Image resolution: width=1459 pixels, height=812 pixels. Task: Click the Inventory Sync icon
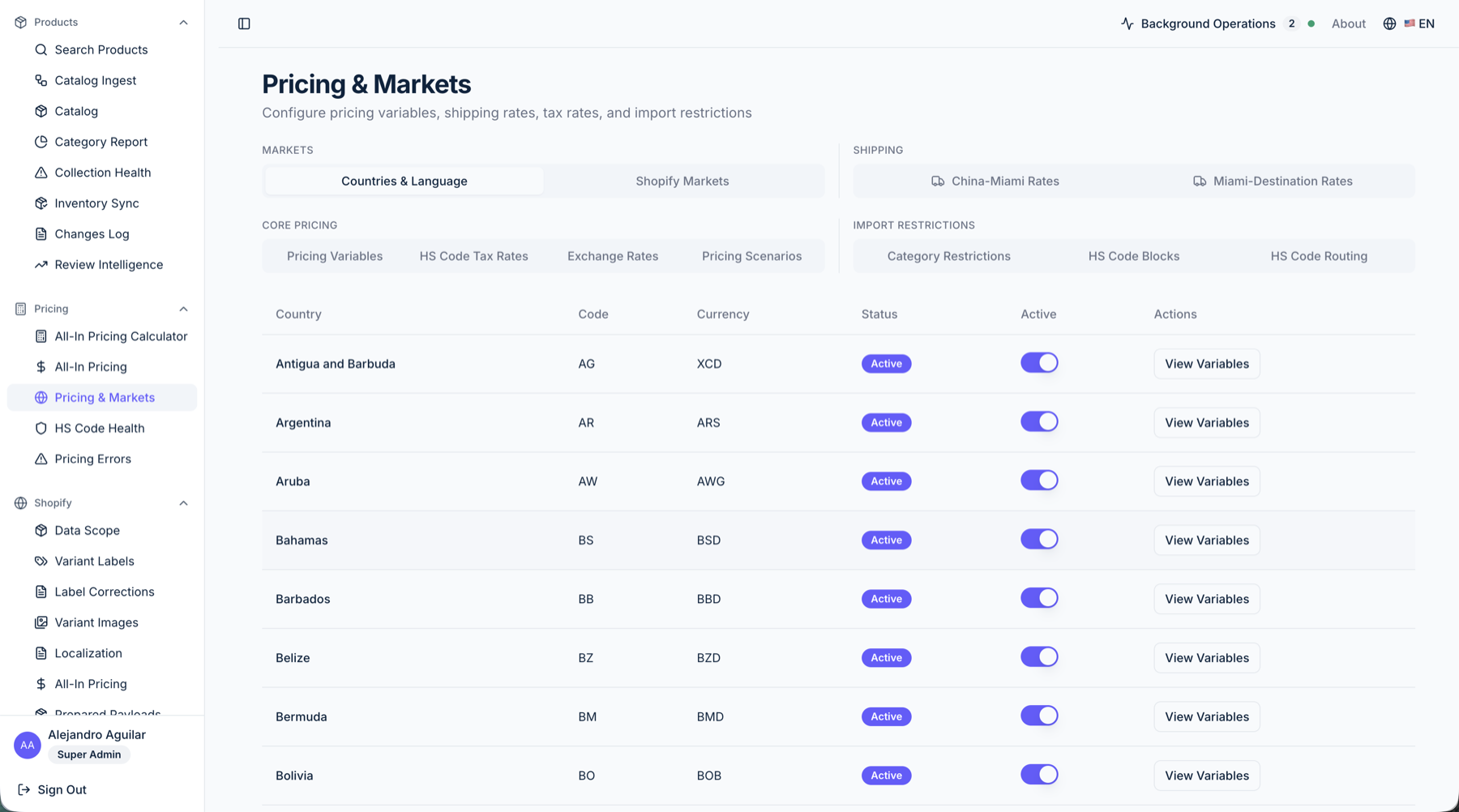point(41,203)
